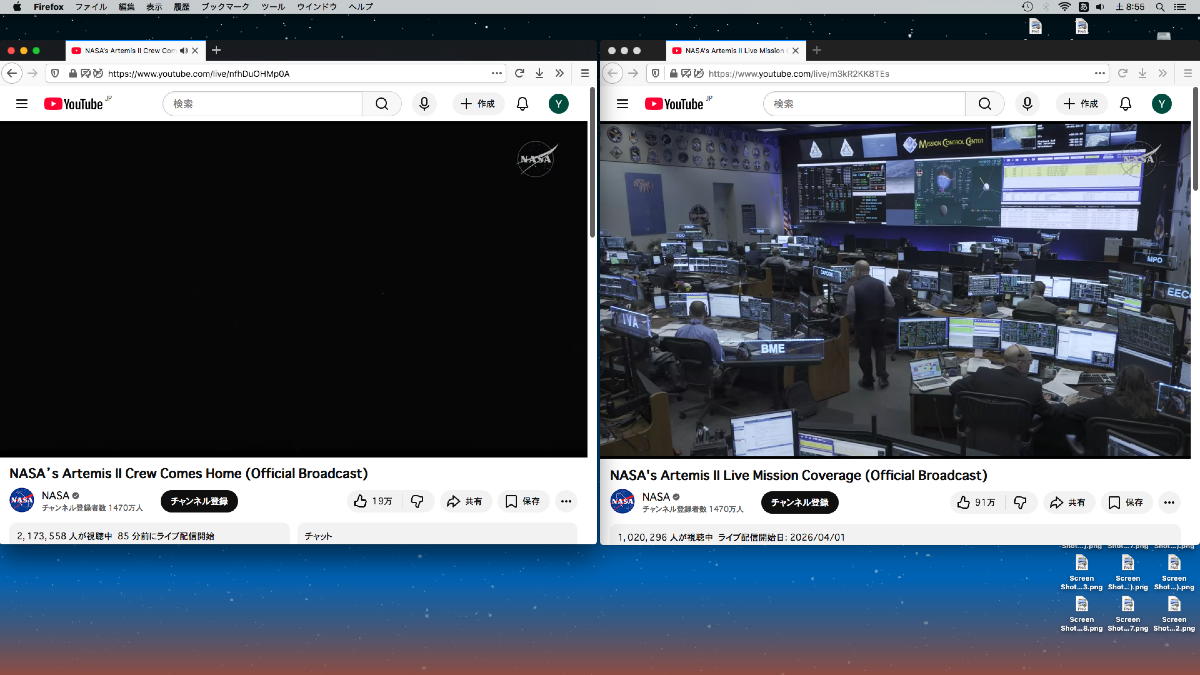This screenshot has height=675, width=1200.
Task: Start voice search in left window
Action: click(x=425, y=104)
